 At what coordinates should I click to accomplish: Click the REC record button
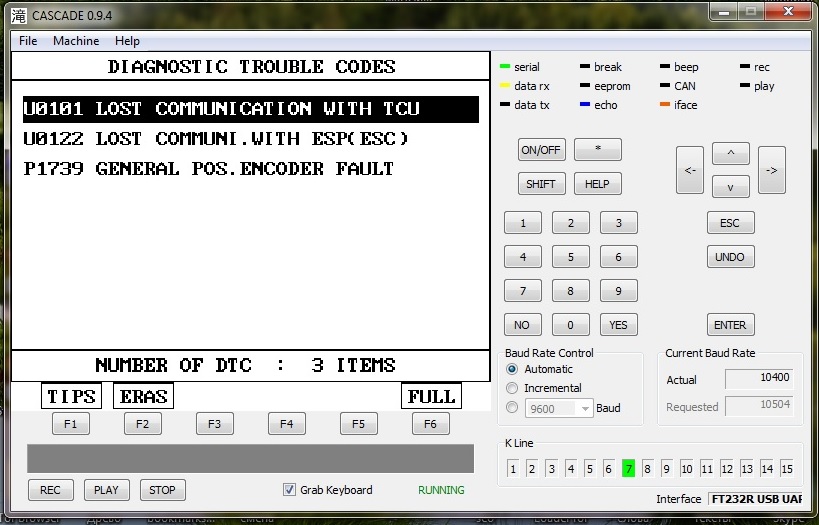pos(50,490)
